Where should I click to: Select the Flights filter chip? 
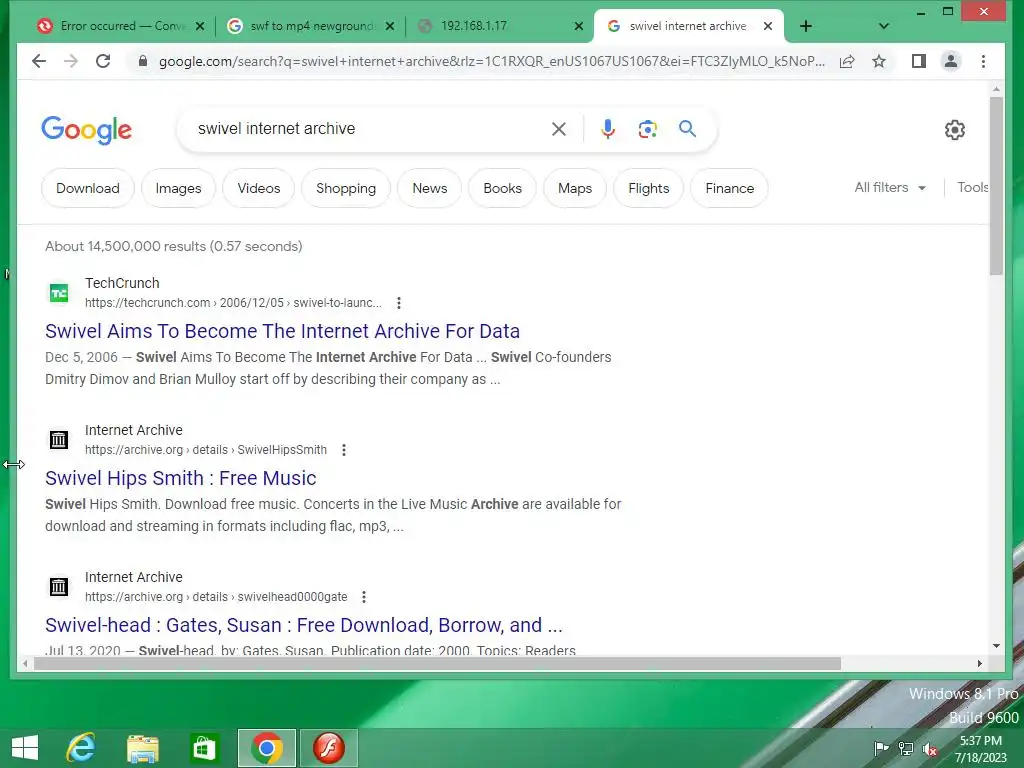pos(648,188)
